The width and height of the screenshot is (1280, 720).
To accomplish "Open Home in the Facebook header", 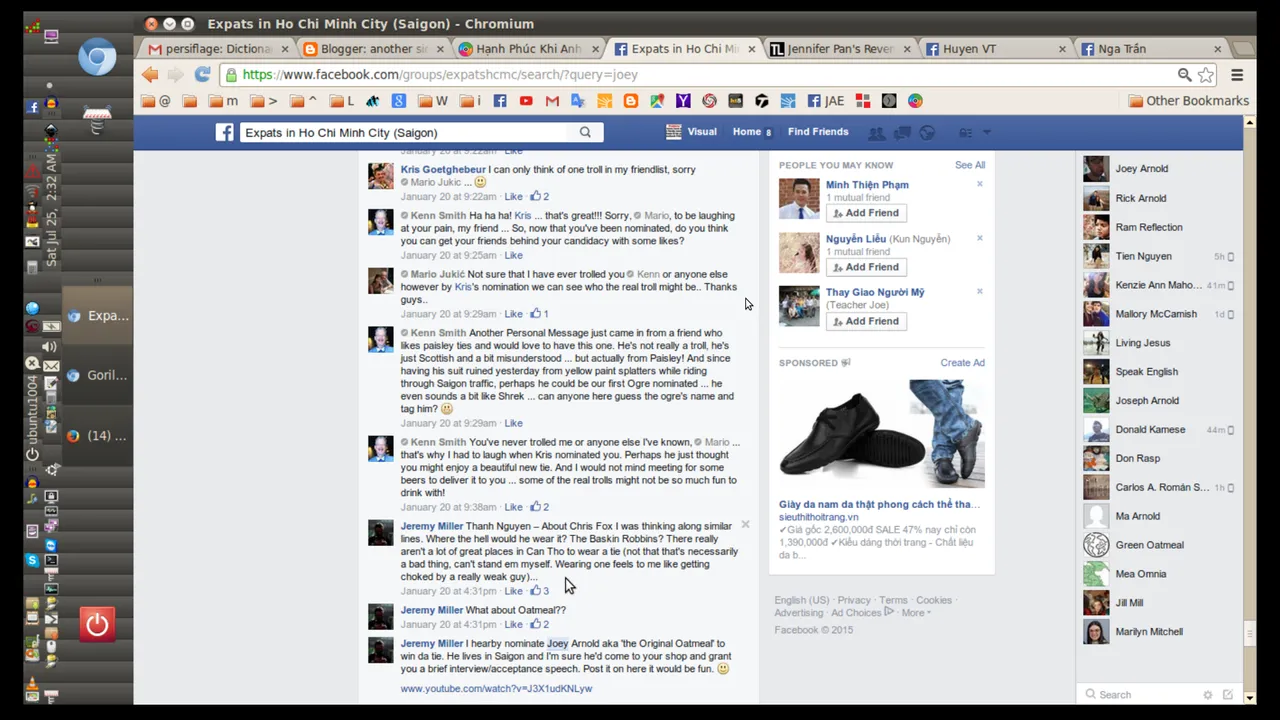I will coord(747,132).
